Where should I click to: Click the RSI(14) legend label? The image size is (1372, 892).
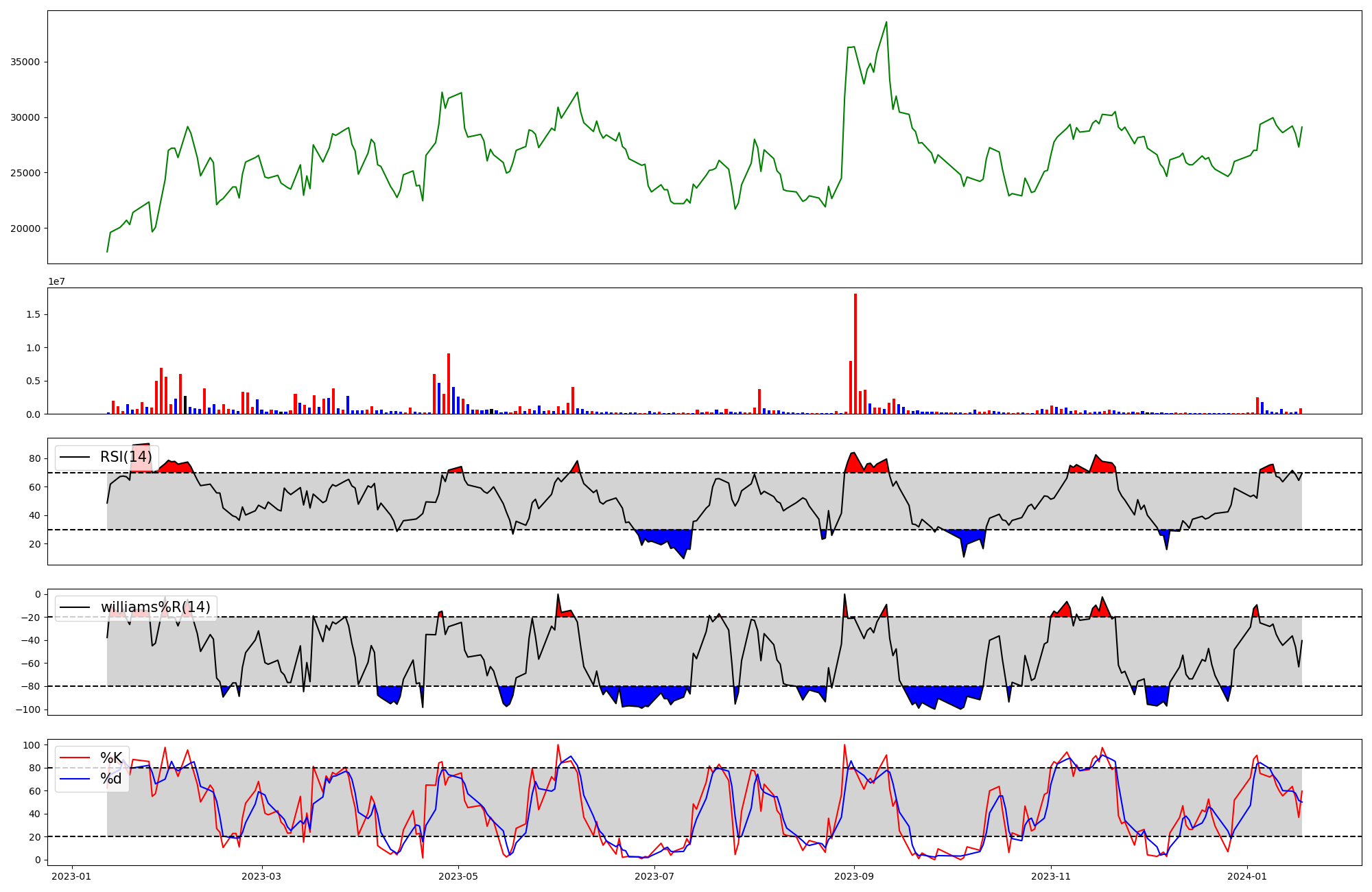[x=126, y=457]
